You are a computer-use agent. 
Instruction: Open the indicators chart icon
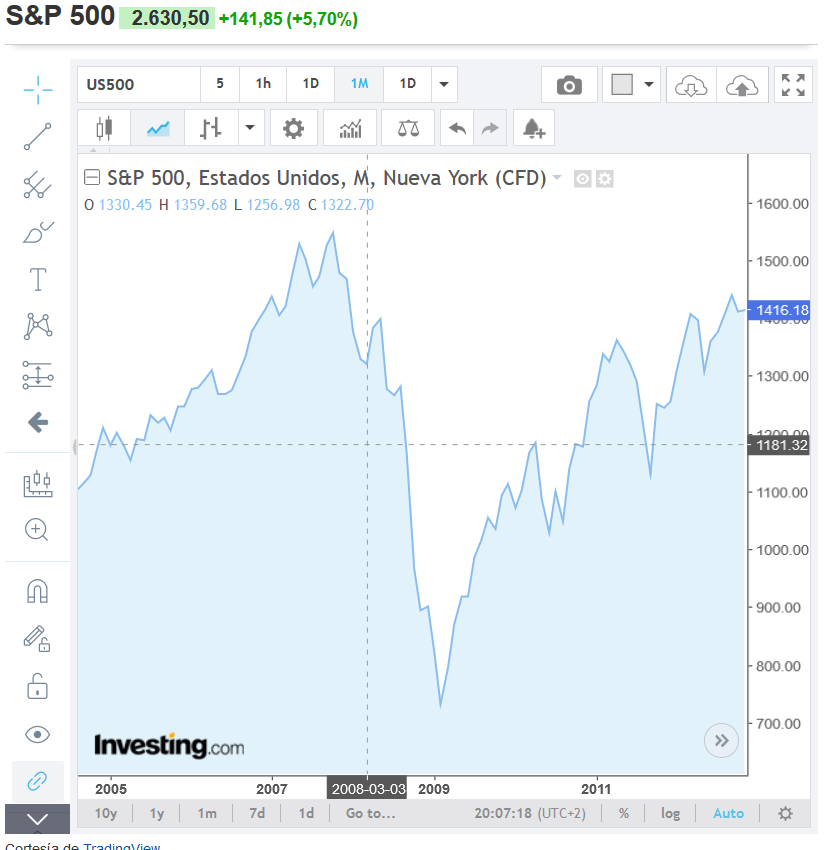350,128
